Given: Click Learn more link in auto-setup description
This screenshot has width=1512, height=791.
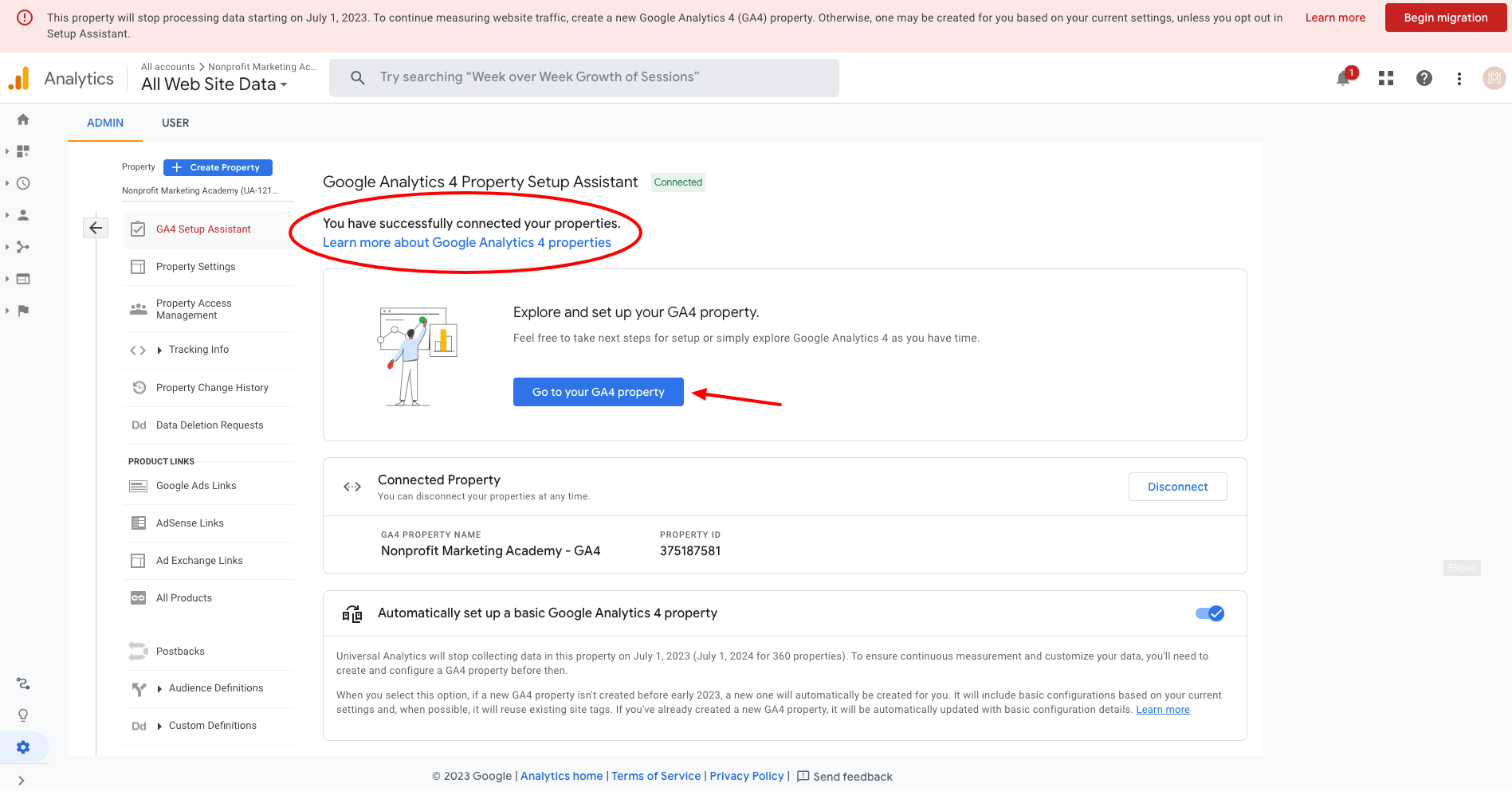Looking at the screenshot, I should coord(1163,710).
